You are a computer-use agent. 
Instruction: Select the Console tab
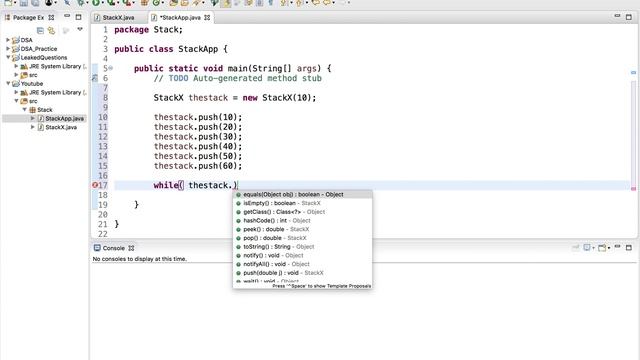[113, 248]
